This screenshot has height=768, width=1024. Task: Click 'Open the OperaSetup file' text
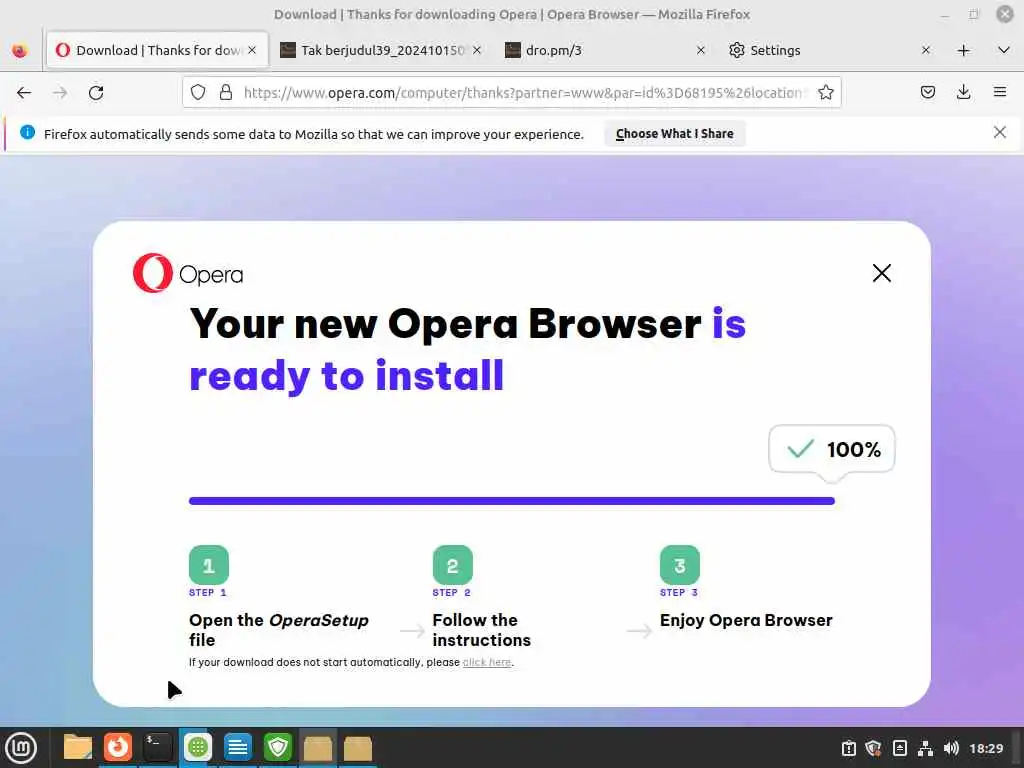coord(279,630)
